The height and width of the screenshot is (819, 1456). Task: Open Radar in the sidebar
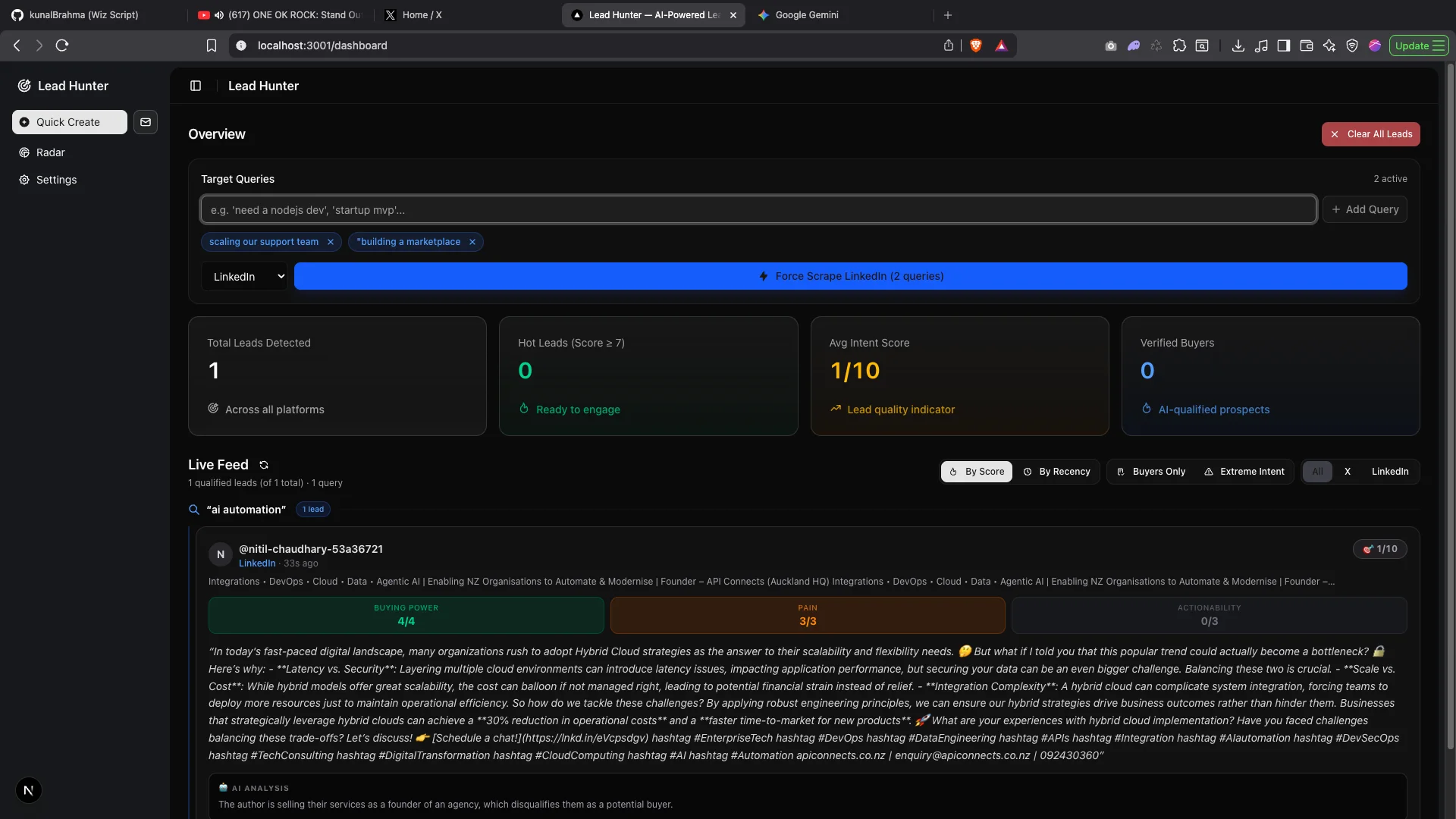(50, 152)
